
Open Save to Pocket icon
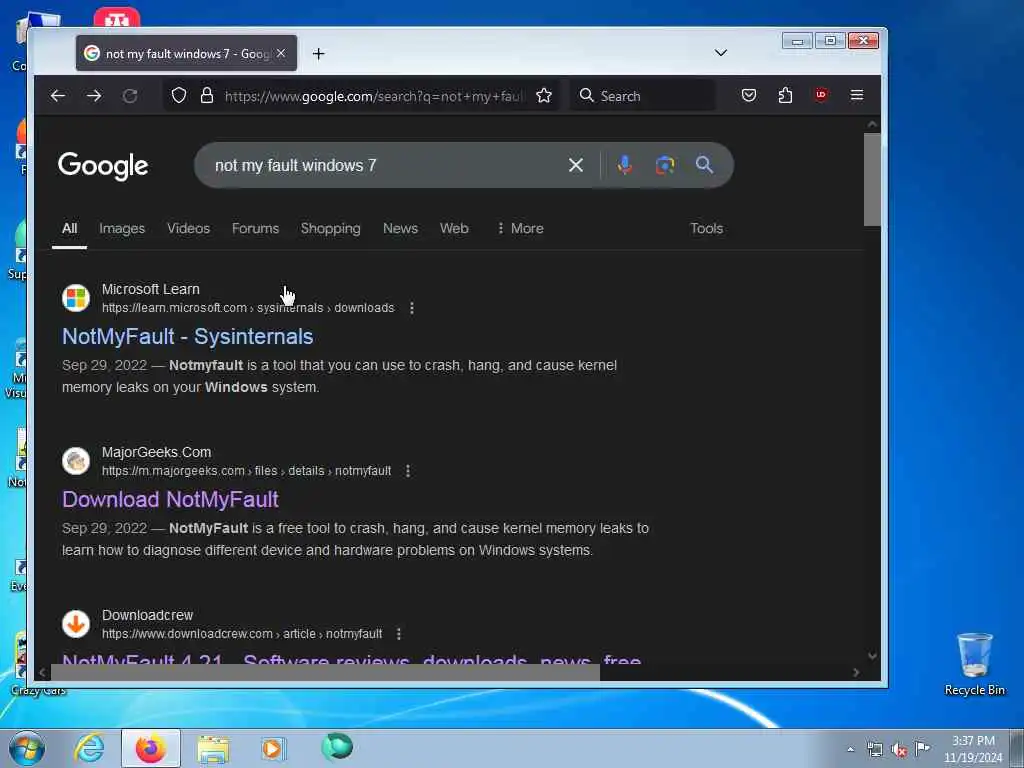coord(749,95)
